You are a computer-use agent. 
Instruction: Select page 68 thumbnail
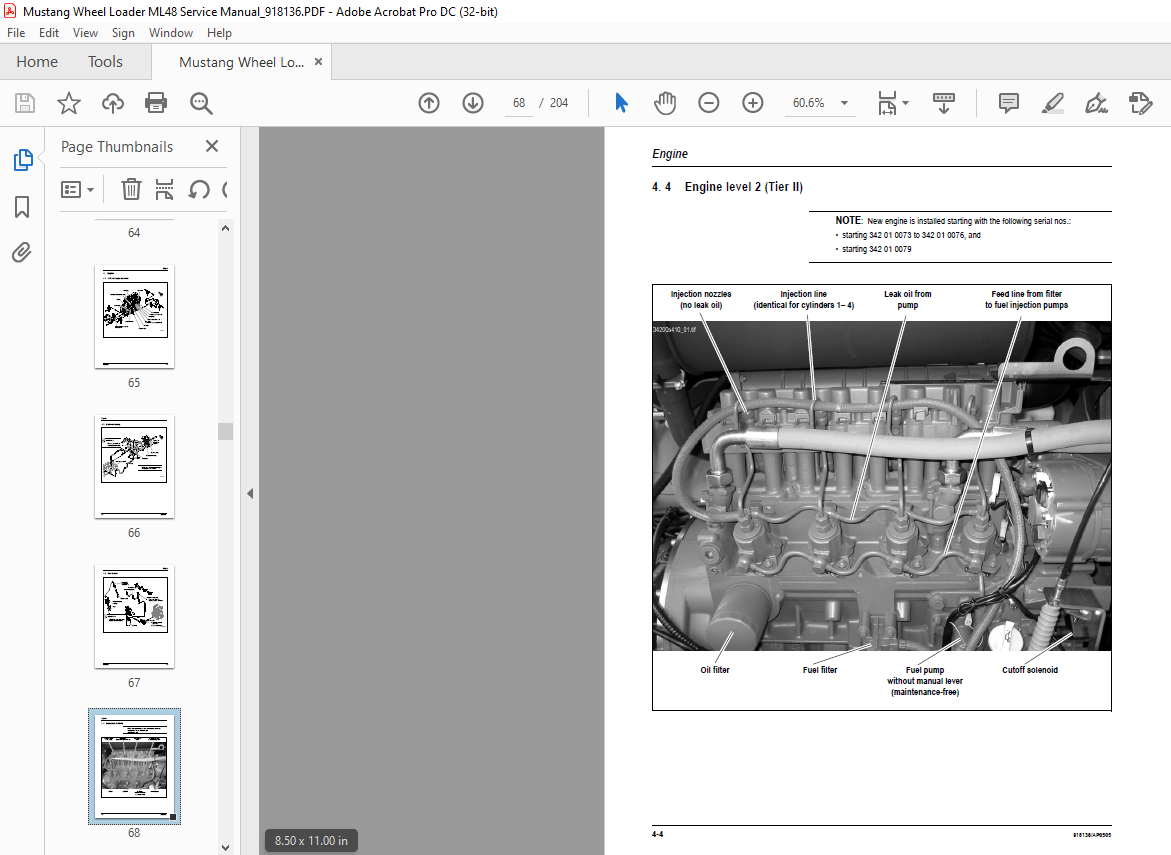tap(134, 767)
